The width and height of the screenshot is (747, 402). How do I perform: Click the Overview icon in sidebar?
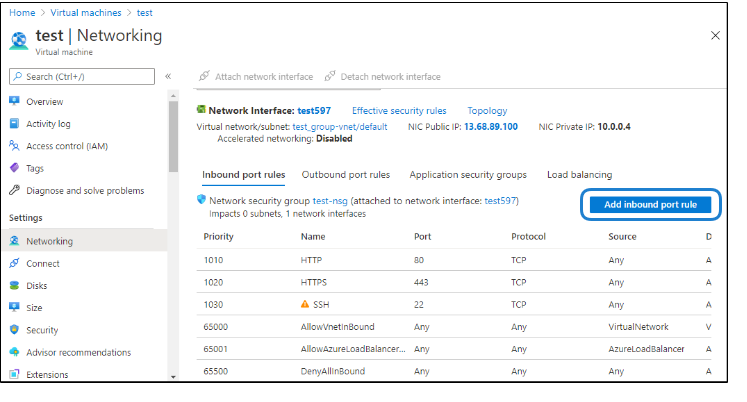pos(14,102)
